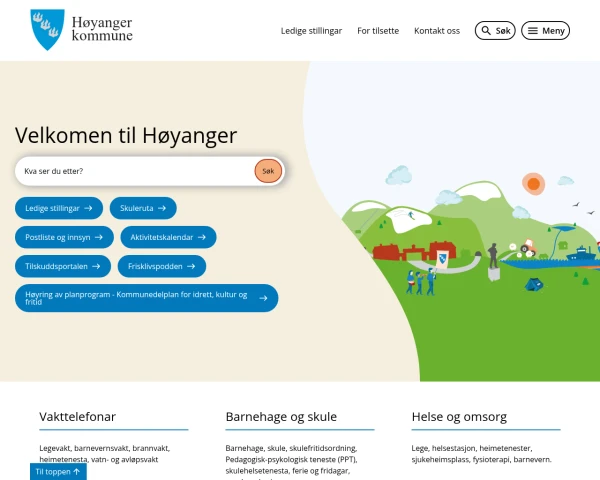Click the arrow on Høyring av planprogram button
The height and width of the screenshot is (480, 600).
coord(263,298)
